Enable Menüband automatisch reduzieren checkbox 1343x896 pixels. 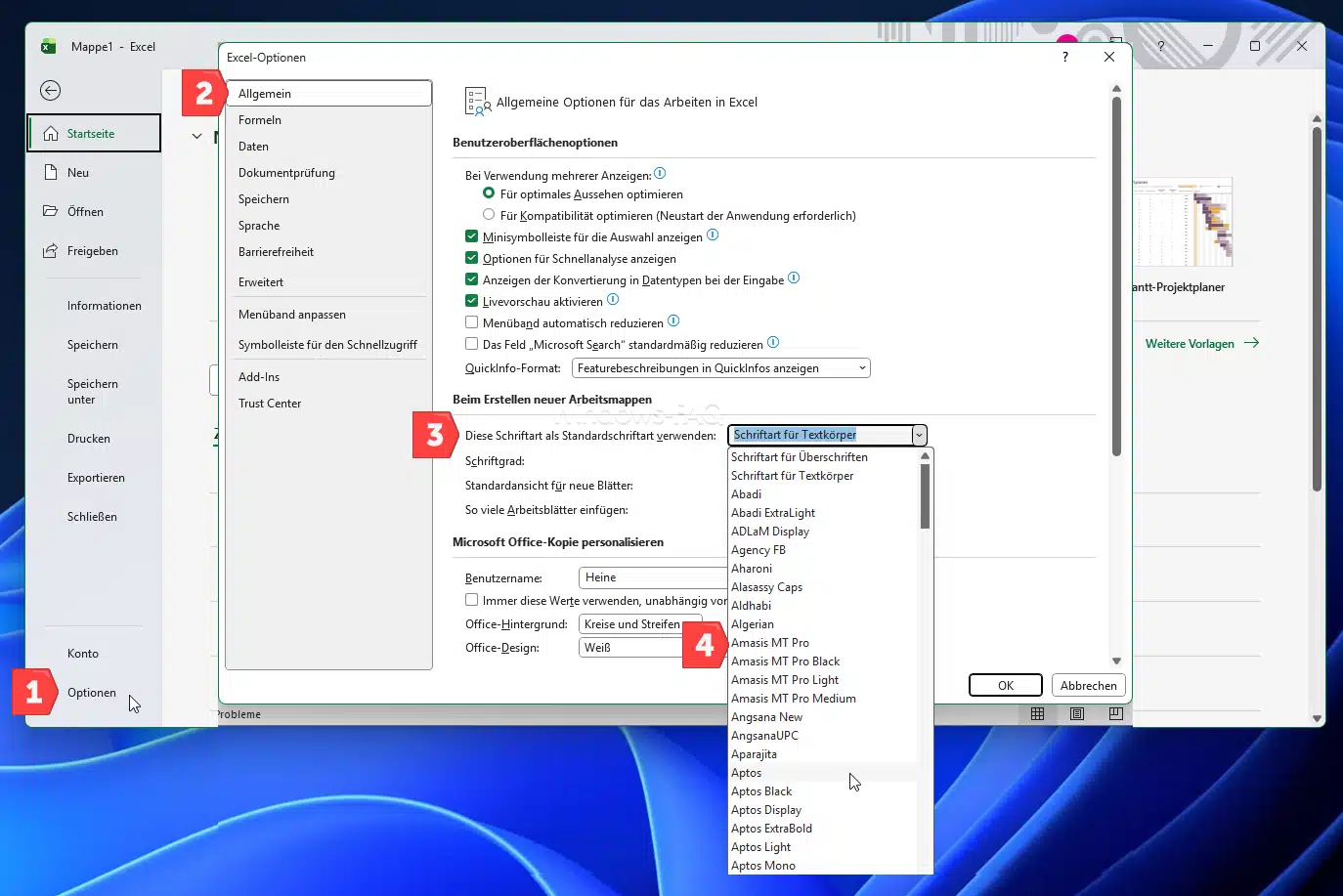pos(472,322)
